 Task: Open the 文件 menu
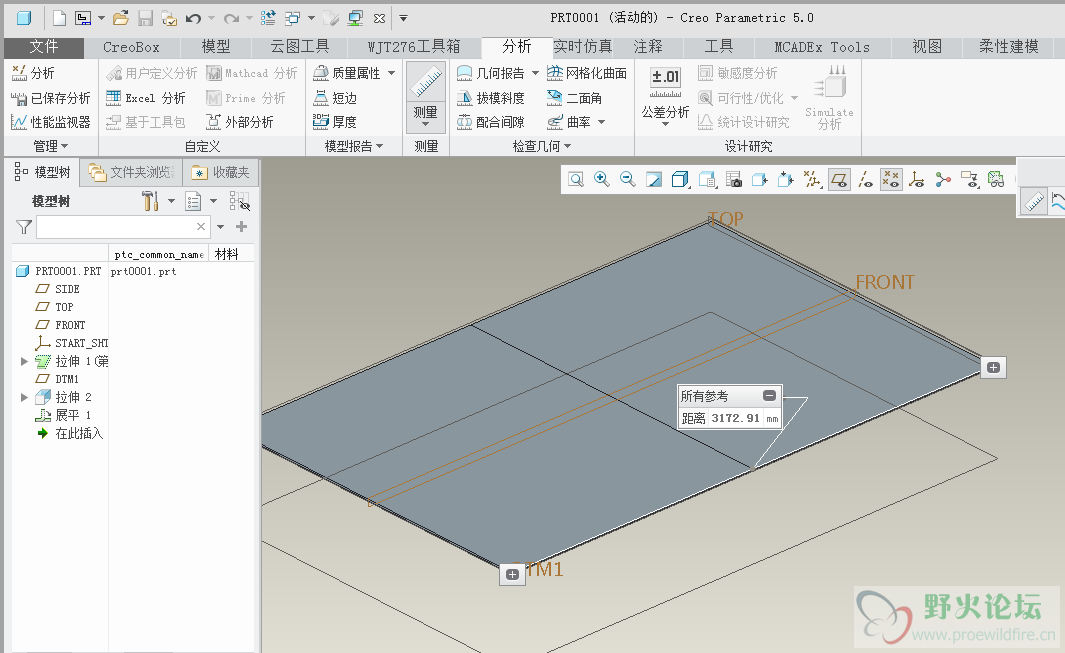(44, 47)
